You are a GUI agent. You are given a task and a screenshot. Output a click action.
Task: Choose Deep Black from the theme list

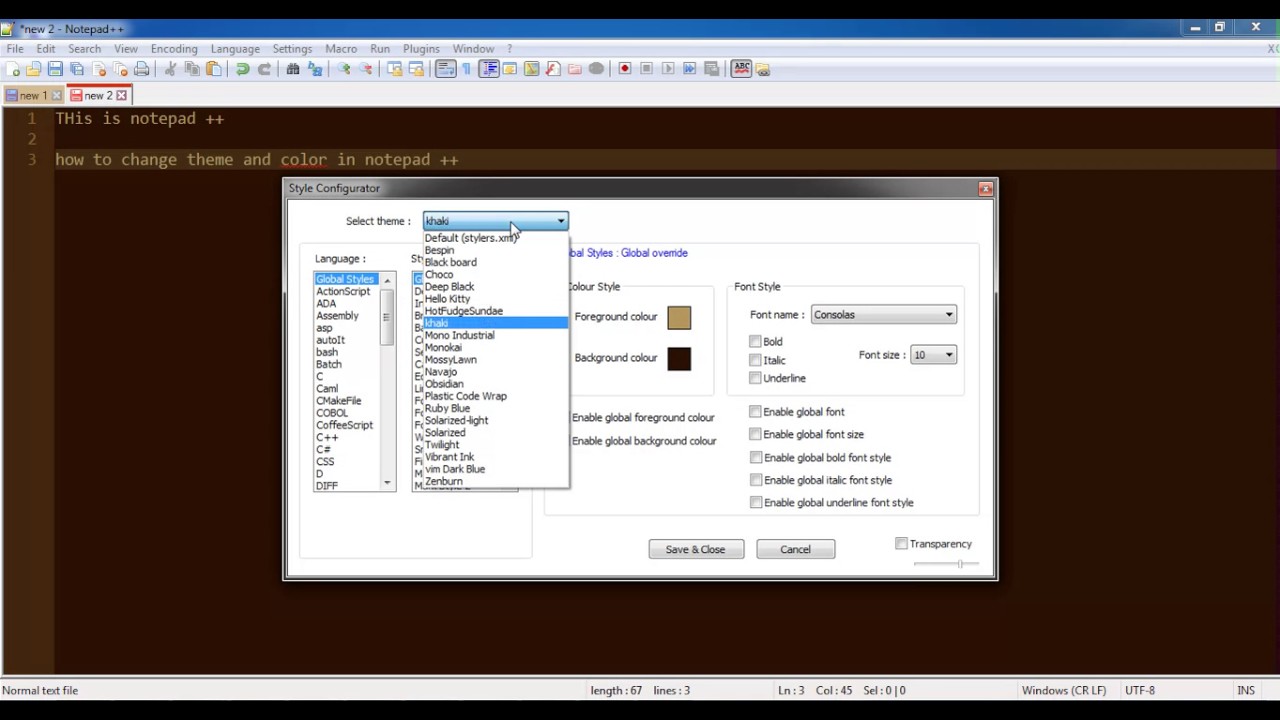coord(495,286)
